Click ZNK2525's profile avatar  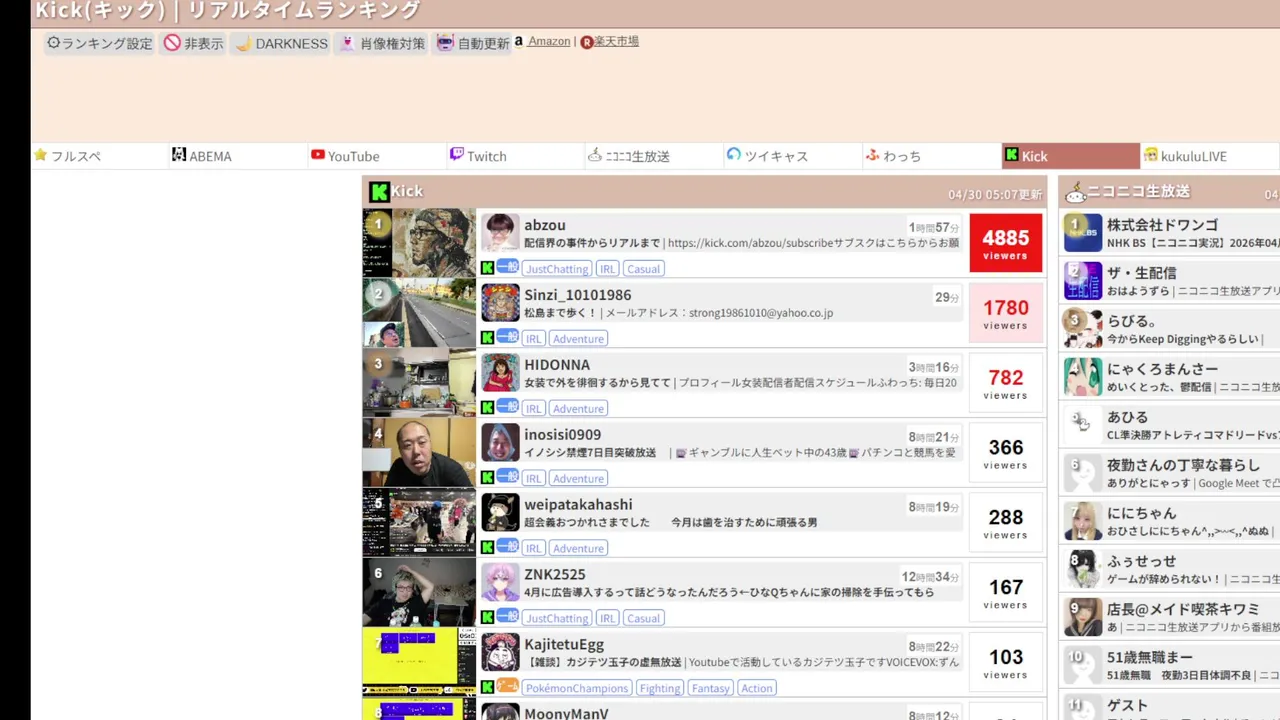tap(500, 583)
